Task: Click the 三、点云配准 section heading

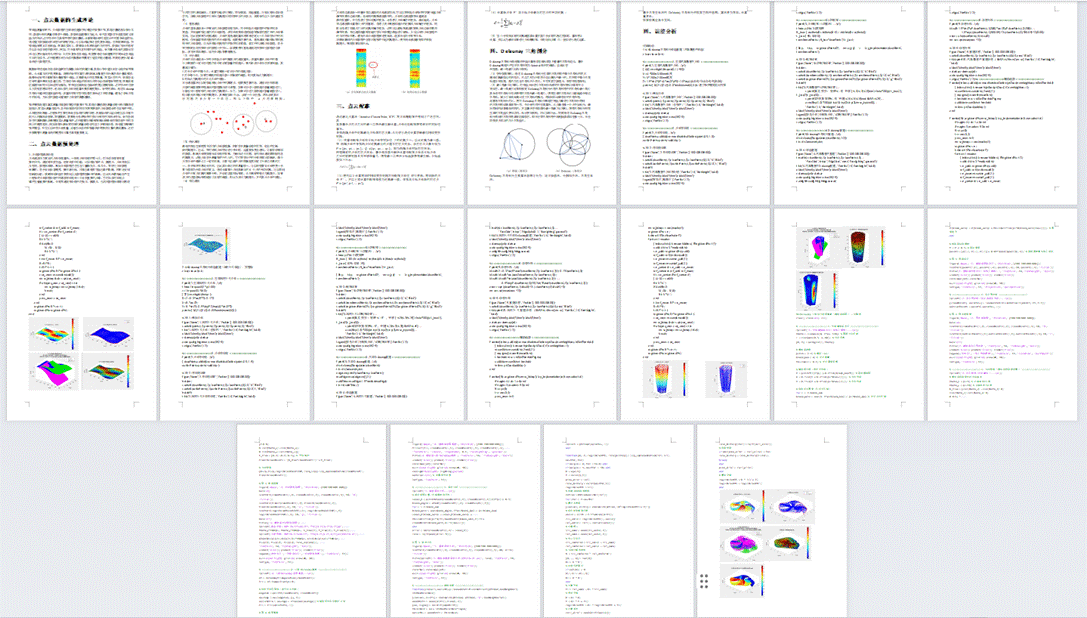Action: (342, 105)
